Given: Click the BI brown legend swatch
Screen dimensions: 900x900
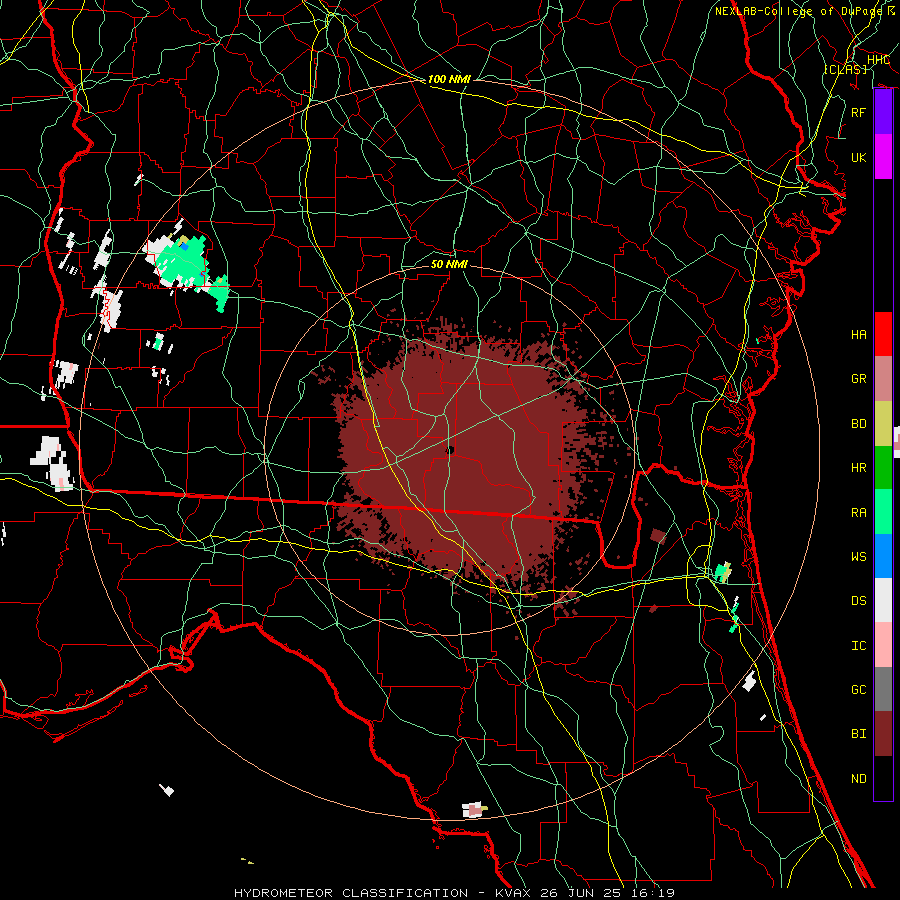Looking at the screenshot, I should [883, 734].
